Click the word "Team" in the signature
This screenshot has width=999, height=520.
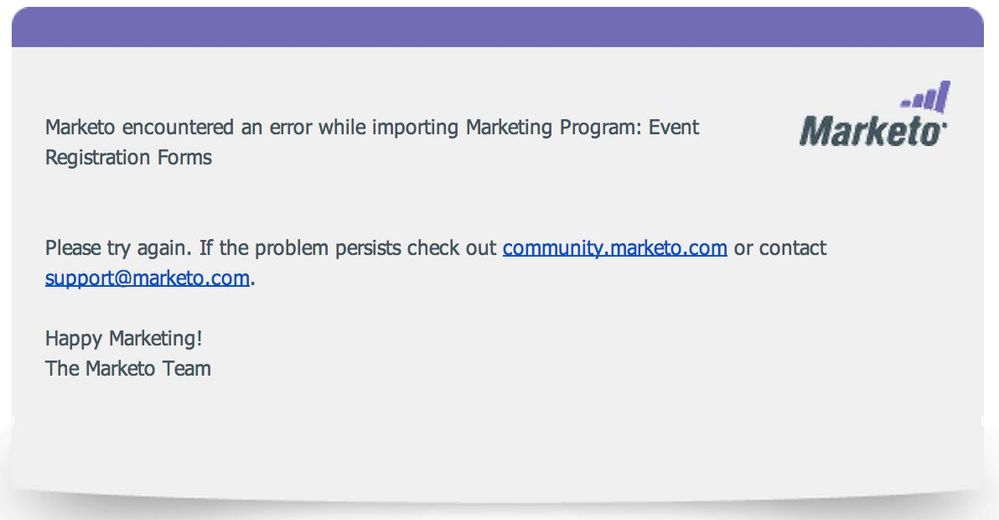coord(187,369)
